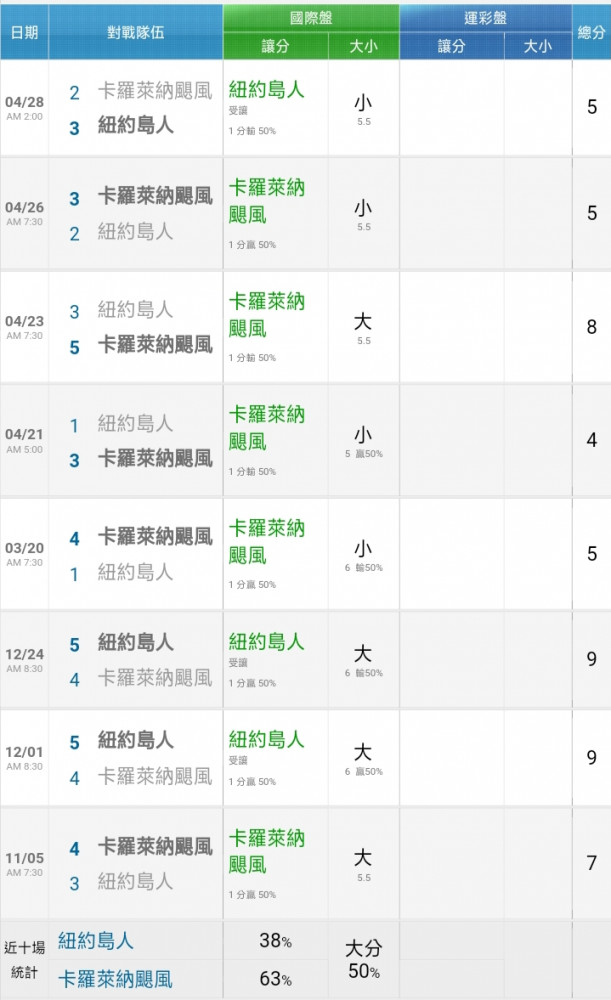Select the 04/21 match date cell
611x1000 pixels.
tap(24, 440)
